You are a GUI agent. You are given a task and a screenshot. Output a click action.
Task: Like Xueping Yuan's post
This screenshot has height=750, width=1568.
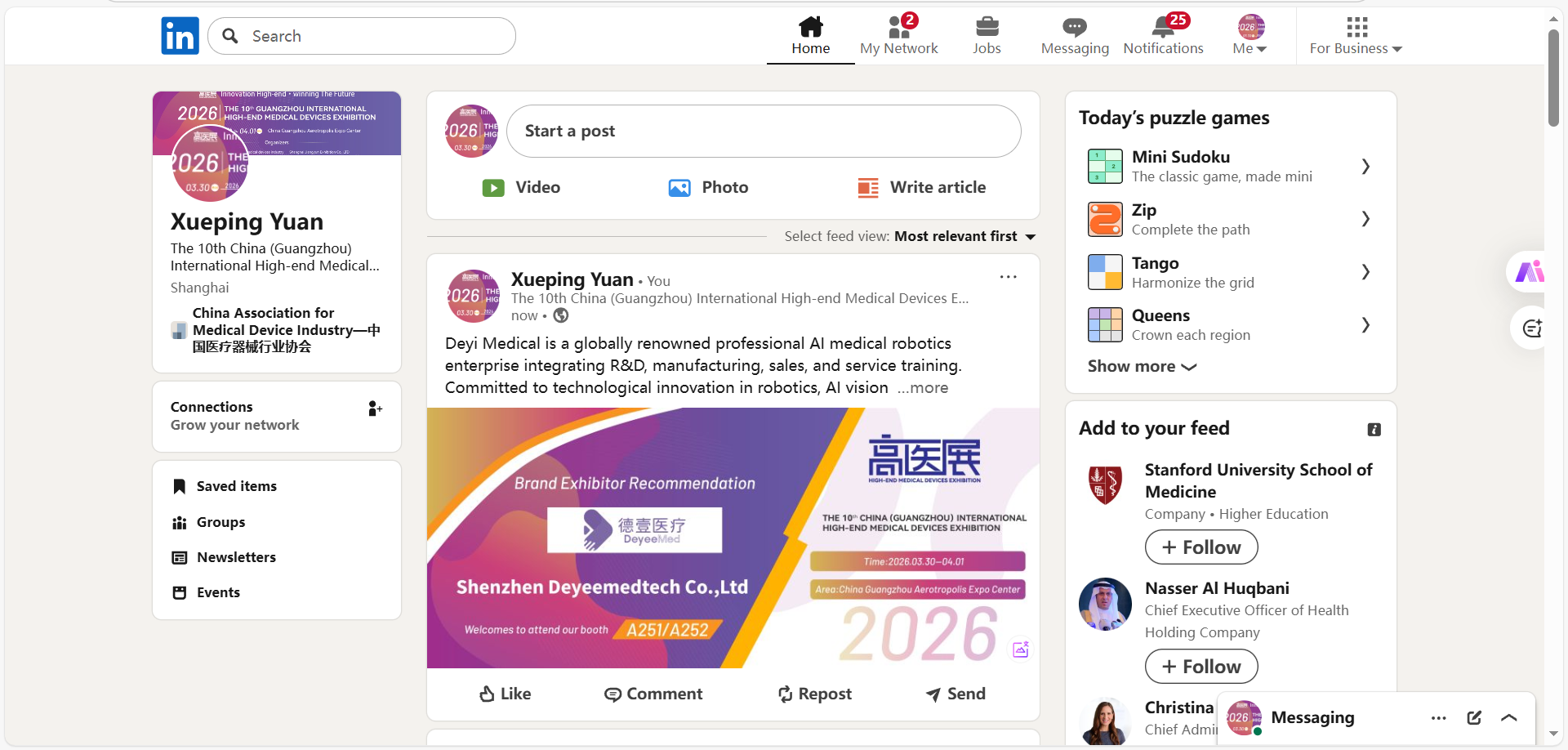(x=505, y=694)
